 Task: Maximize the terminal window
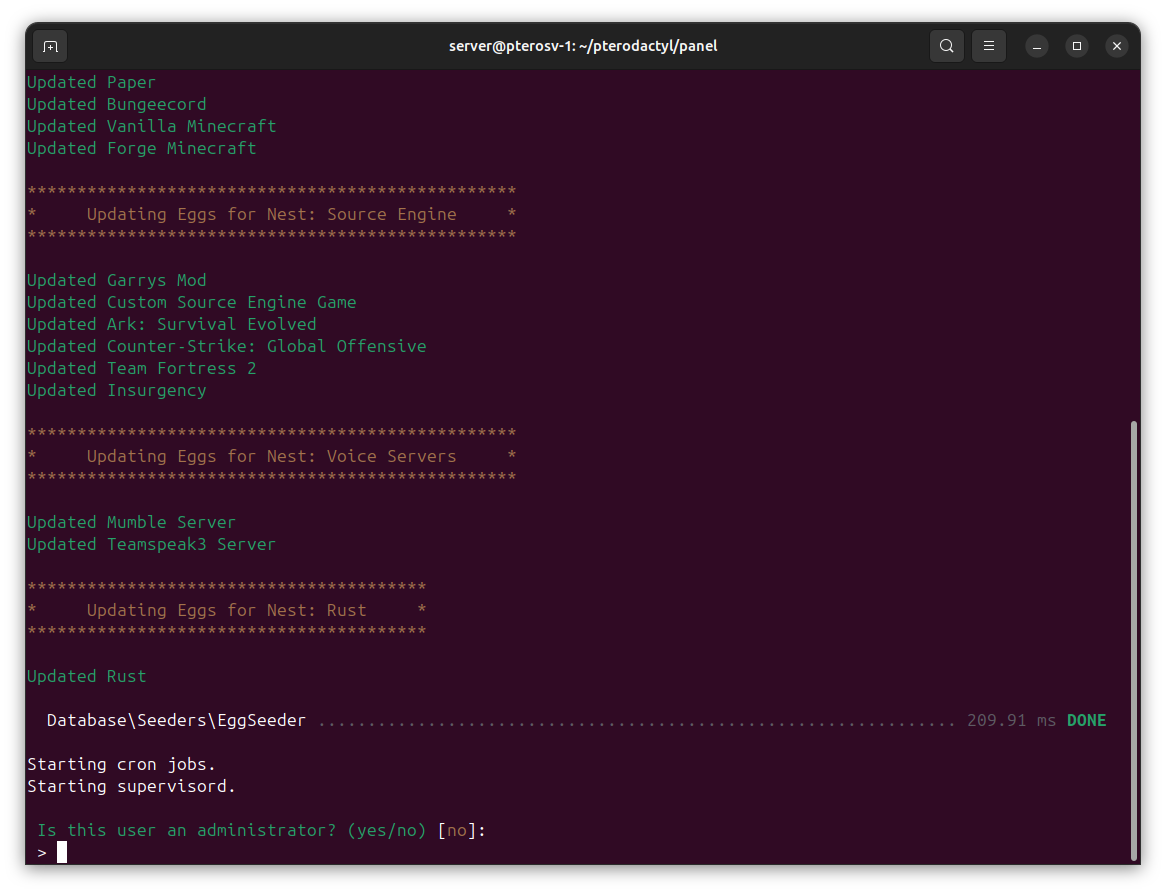click(x=1076, y=46)
